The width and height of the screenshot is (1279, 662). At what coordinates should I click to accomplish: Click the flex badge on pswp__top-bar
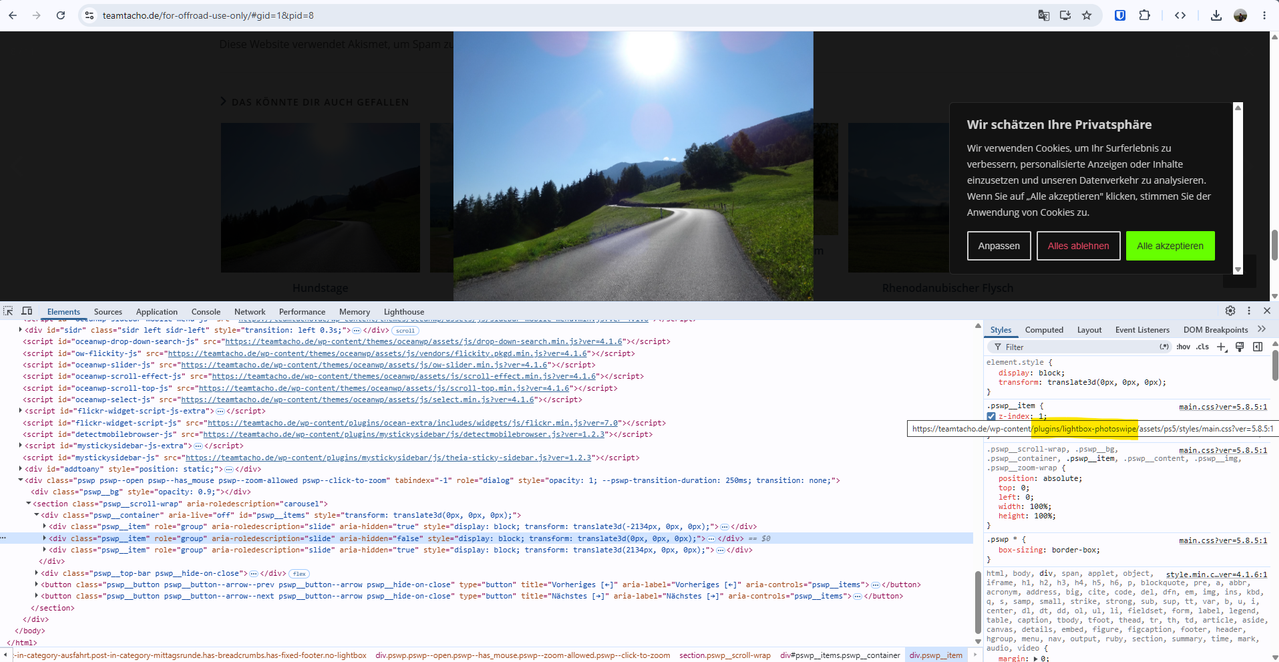pyautogui.click(x=298, y=573)
